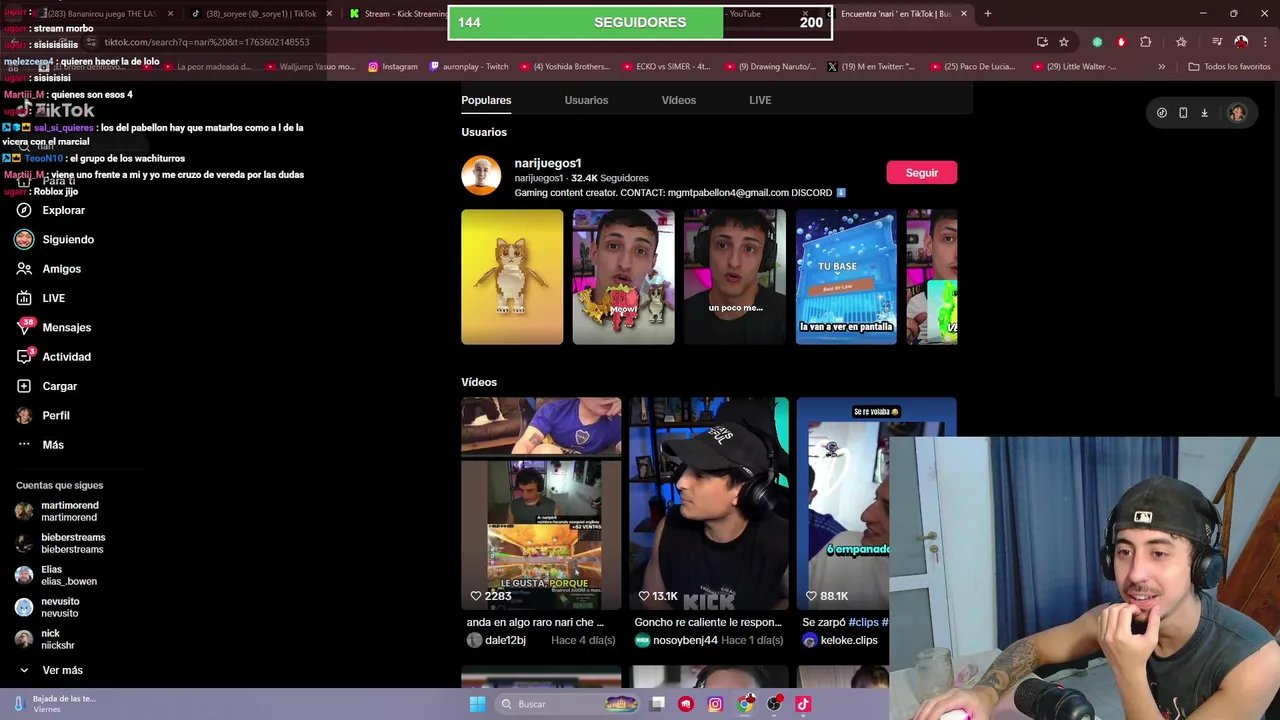Screen dimensions: 1280x720
Task: Switch to the Populares tab
Action: tap(486, 100)
